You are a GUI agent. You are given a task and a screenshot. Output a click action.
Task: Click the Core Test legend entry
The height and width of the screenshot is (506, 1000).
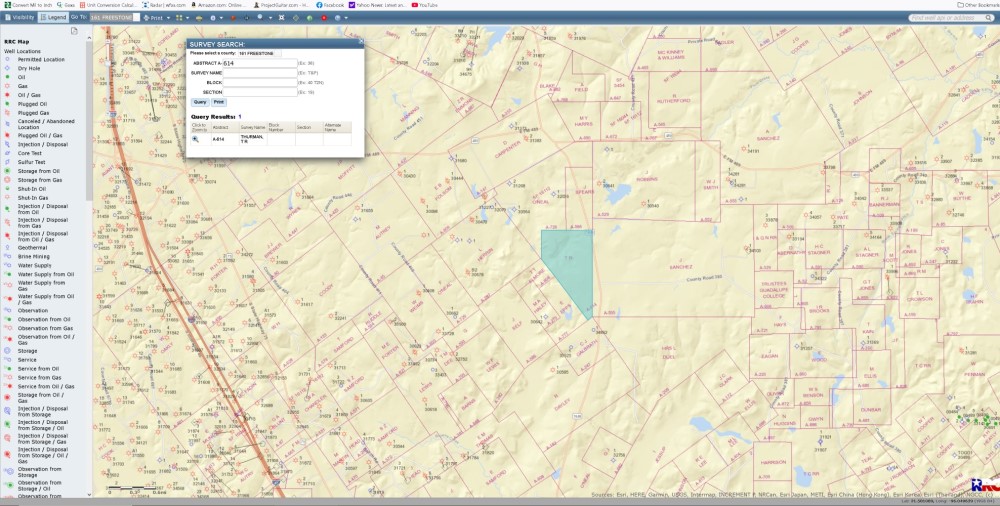click(24, 153)
